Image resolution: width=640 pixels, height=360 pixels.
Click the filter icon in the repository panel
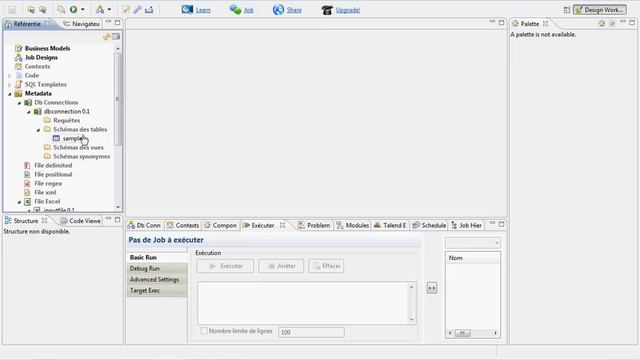(116, 37)
